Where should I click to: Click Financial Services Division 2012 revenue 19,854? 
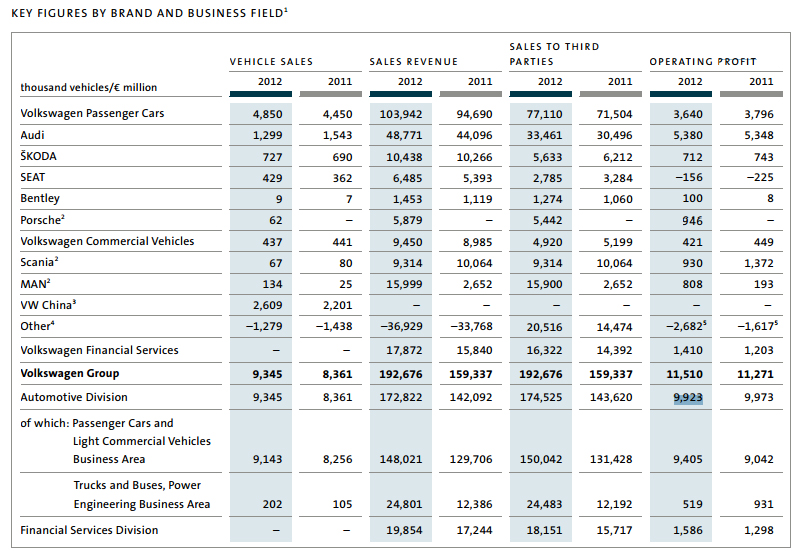pos(404,530)
